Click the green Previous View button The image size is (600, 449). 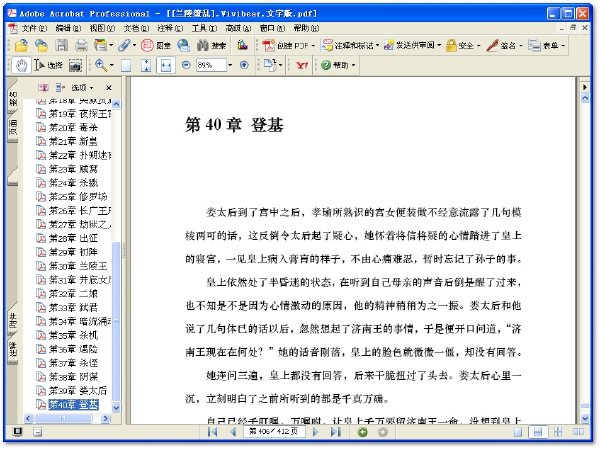tap(362, 432)
